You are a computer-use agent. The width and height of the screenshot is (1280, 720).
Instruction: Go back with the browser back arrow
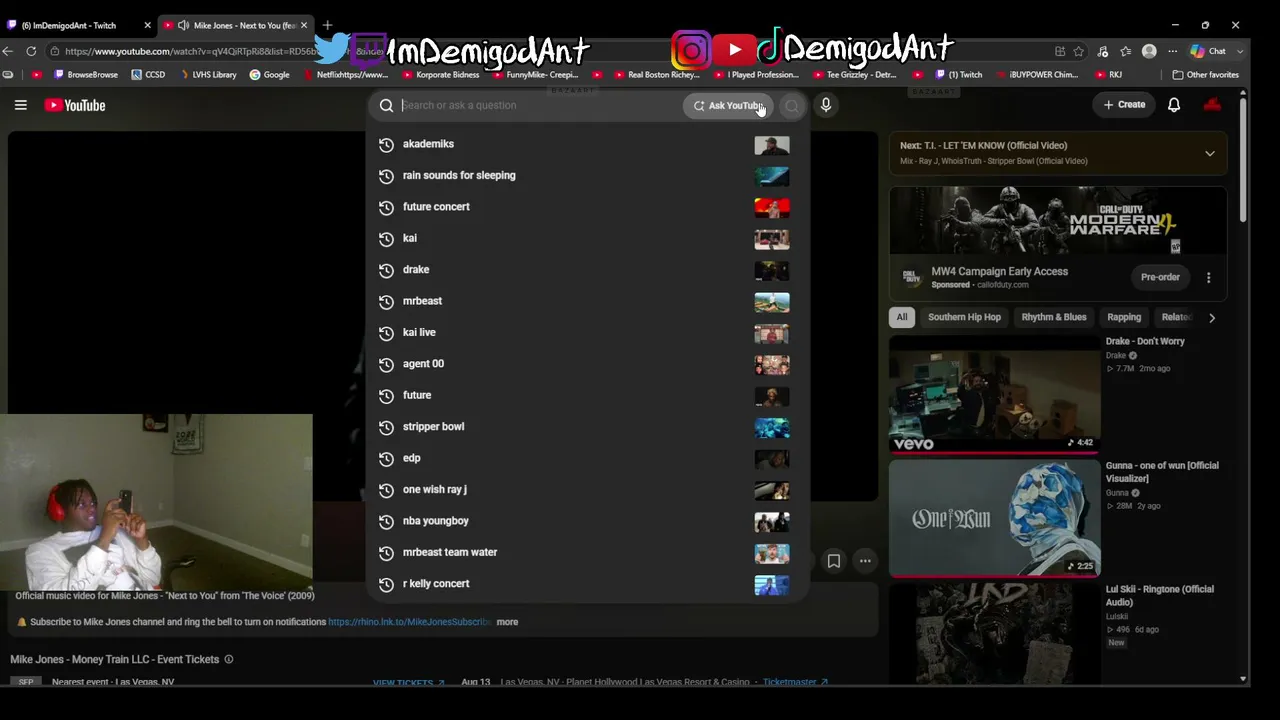pos(9,51)
